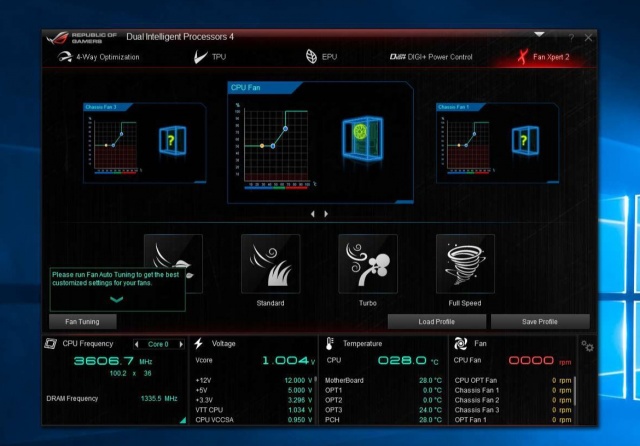Image resolution: width=640 pixels, height=446 pixels.
Task: Click the Voltage lightning bolt icon
Action: click(199, 344)
